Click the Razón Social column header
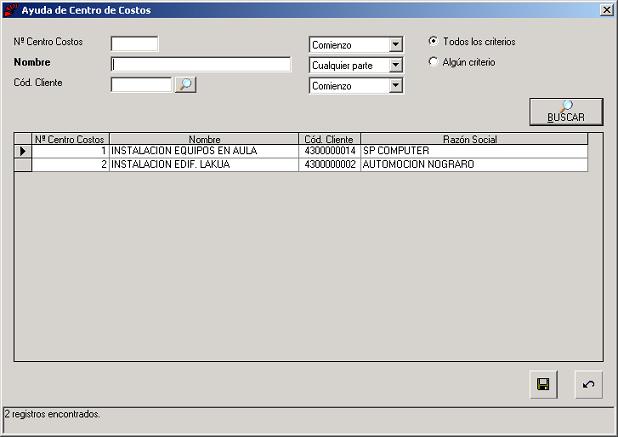Screen dimensions: 618x437 pos(474,139)
